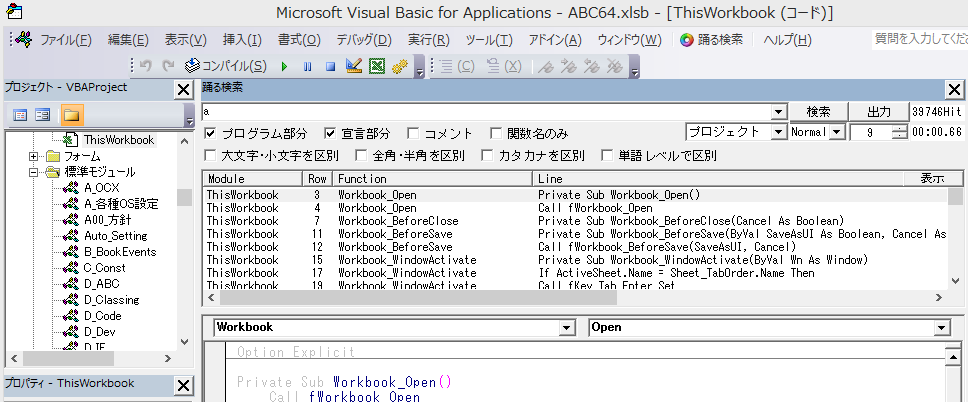The width and height of the screenshot is (968, 402).
Task: Enable 大文字・小文字を区別 checkbox
Action: tap(211, 156)
